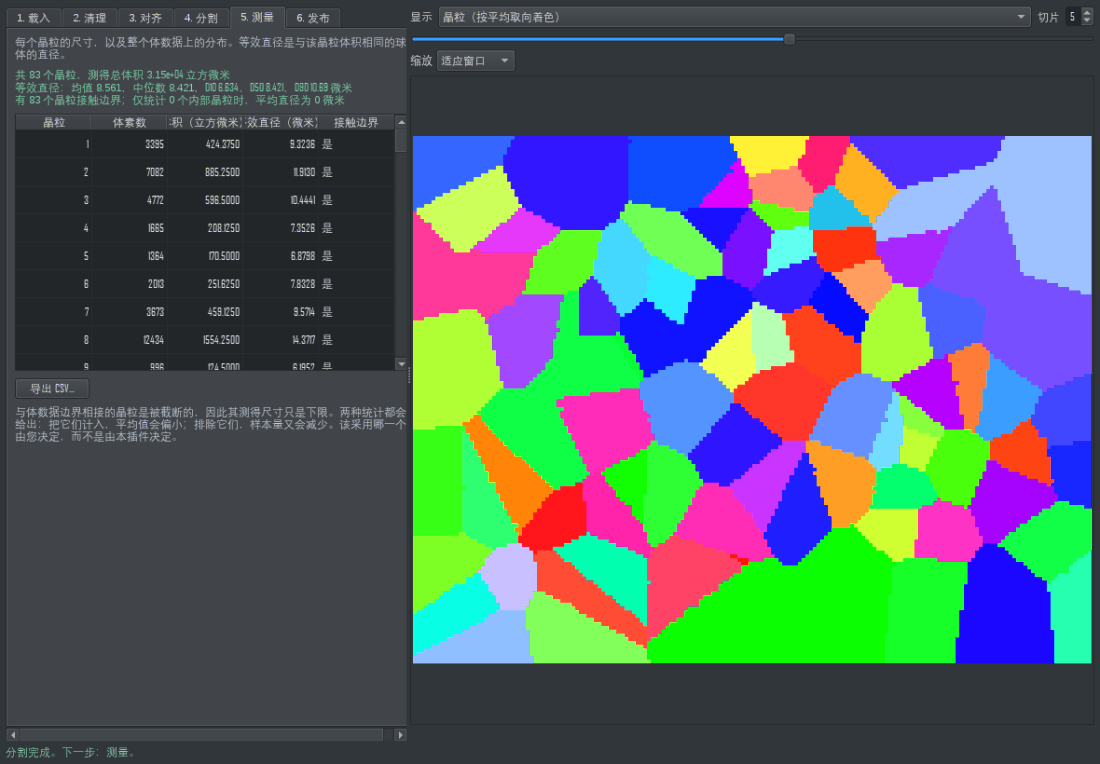Image resolution: width=1100 pixels, height=764 pixels.
Task: Increase the 切片 slice number by one
Action: (x=1087, y=13)
